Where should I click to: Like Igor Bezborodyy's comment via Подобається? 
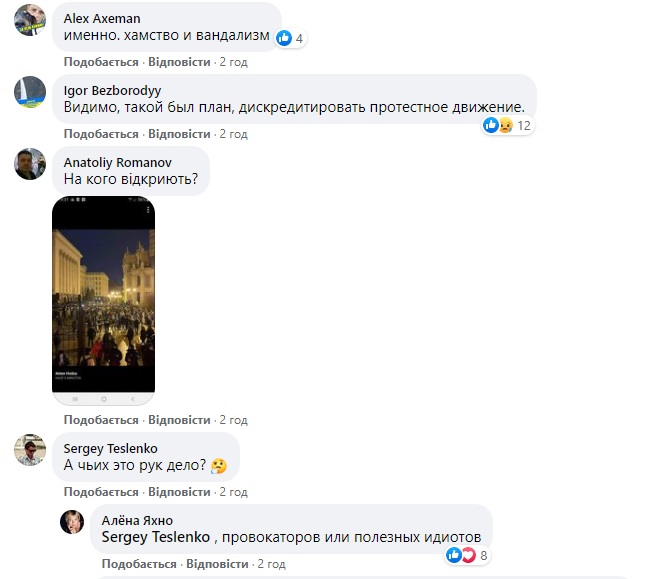pos(101,134)
